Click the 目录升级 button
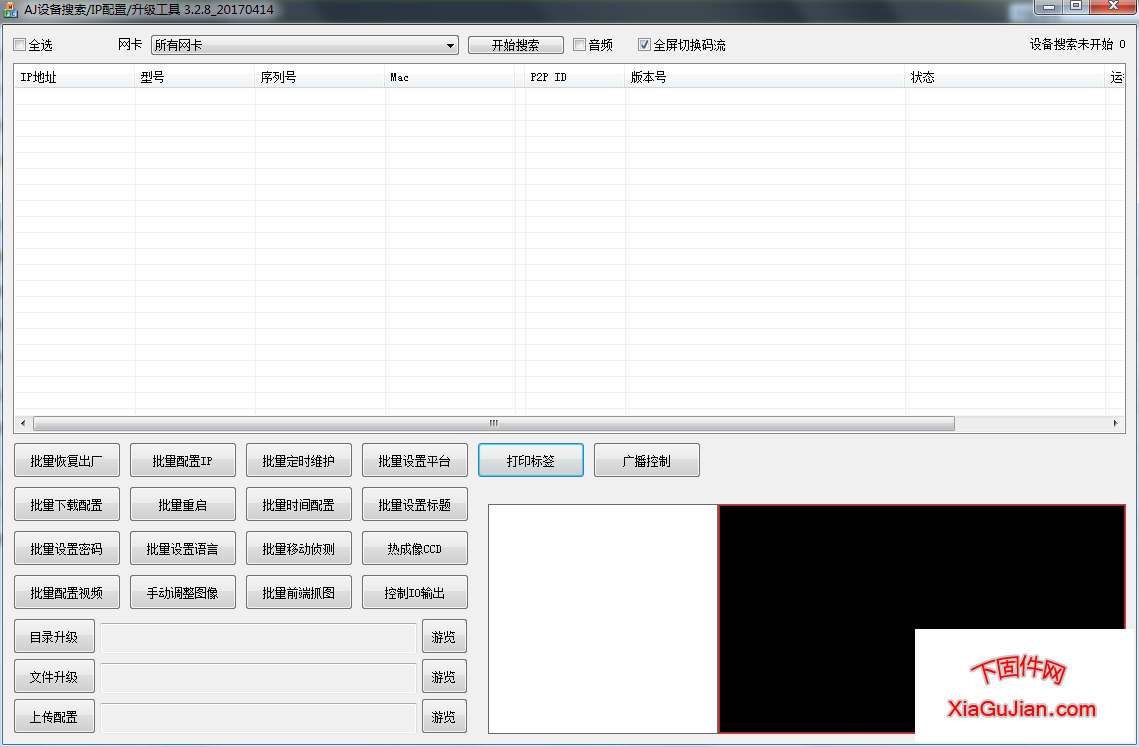This screenshot has height=747, width=1139. 54,637
